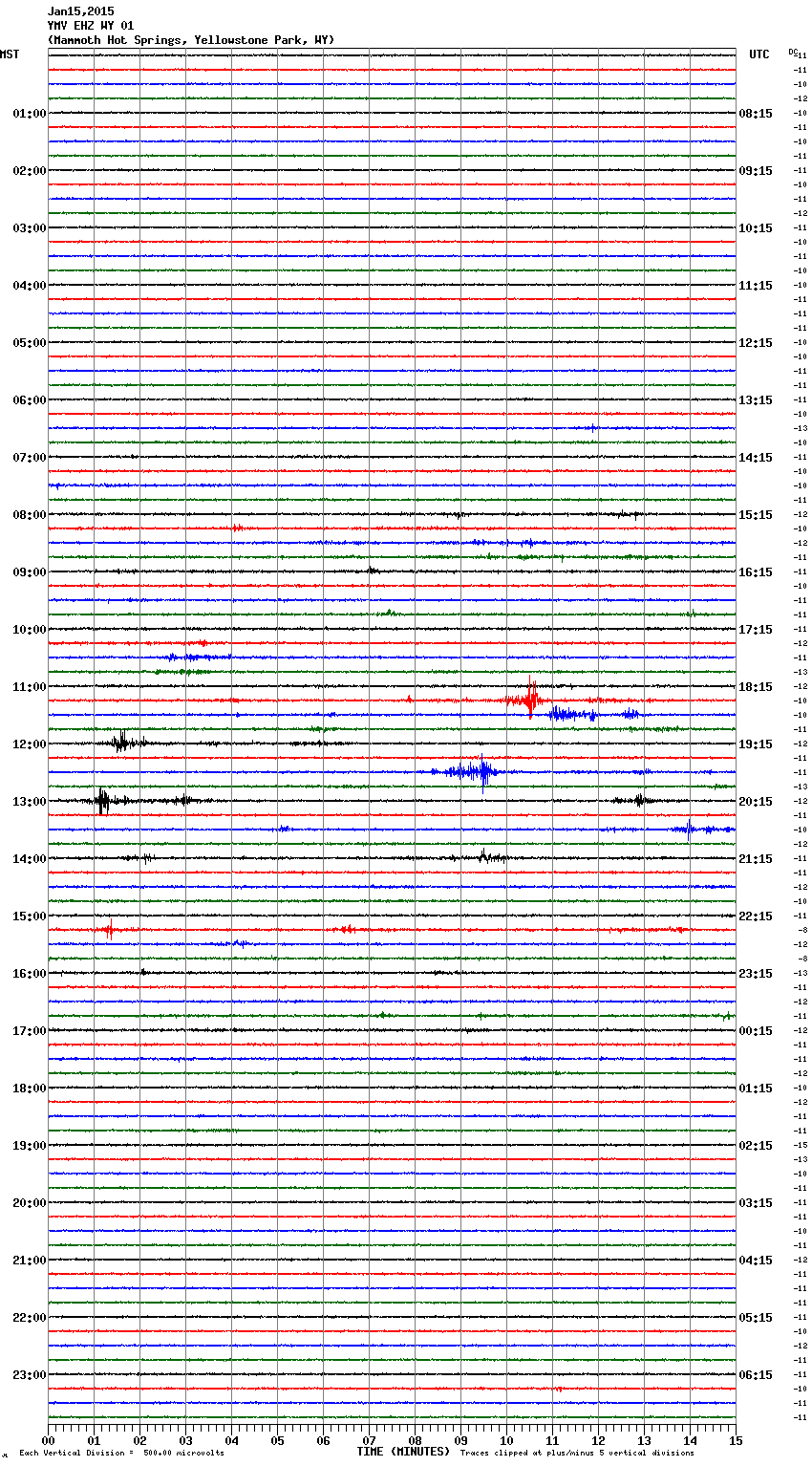Image resolution: width=812 pixels, height=1466 pixels.
Task: Select the 01:00 MST row label
Action: (30, 114)
